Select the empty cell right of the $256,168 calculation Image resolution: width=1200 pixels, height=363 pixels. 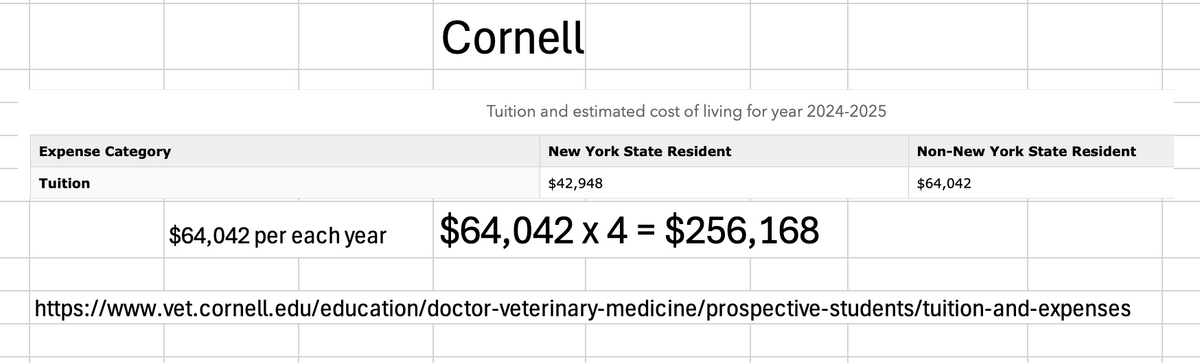(936, 231)
